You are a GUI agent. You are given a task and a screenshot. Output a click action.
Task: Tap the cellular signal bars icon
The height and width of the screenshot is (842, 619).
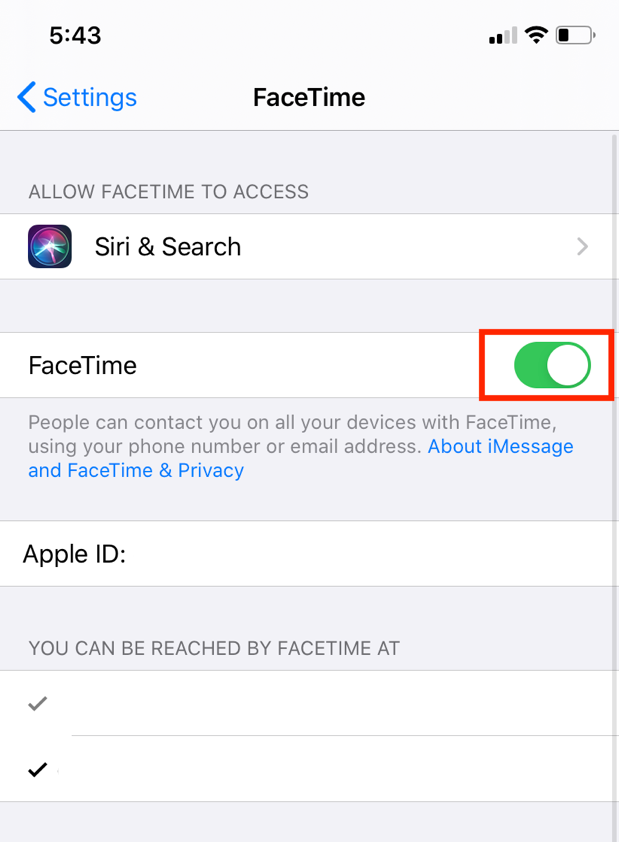click(x=502, y=37)
